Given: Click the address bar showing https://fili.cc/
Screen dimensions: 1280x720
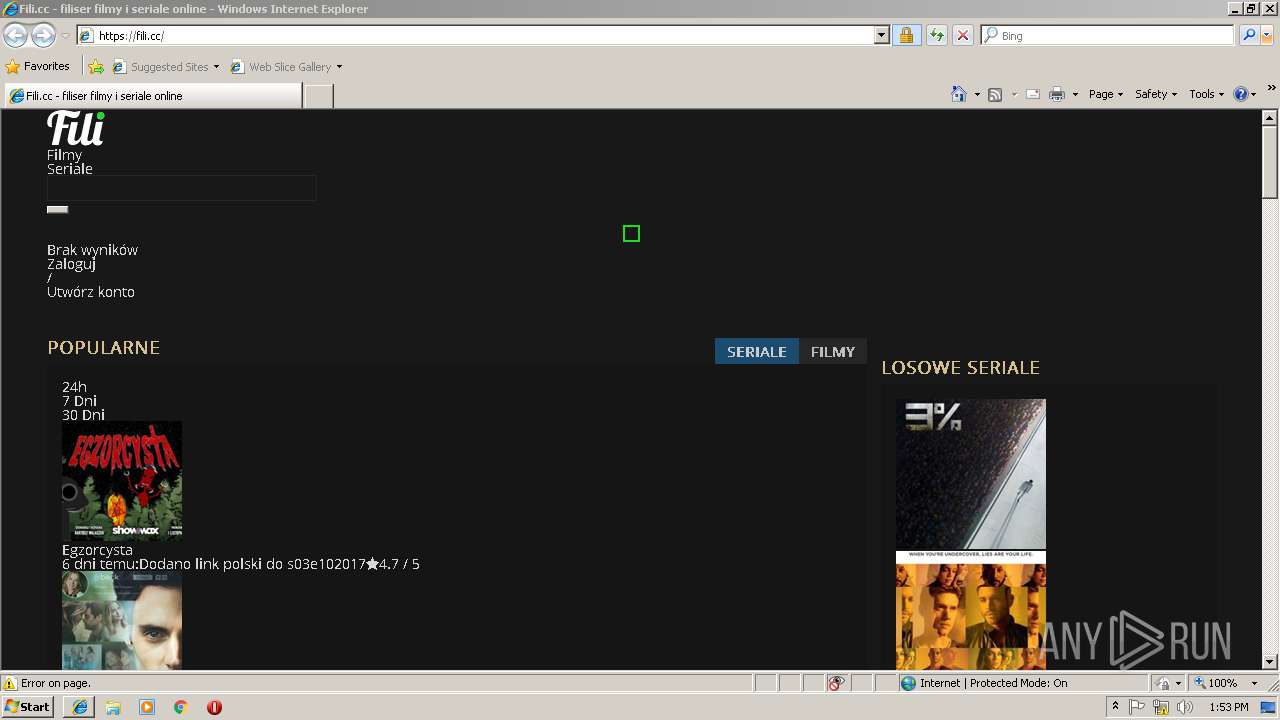Looking at the screenshot, I should 475,36.
